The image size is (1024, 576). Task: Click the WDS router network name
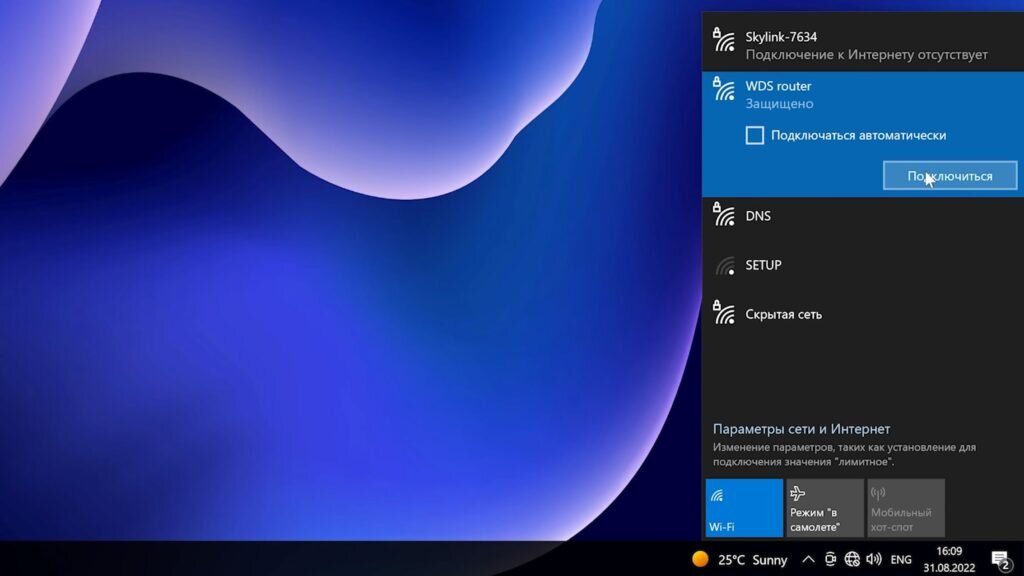click(x=778, y=86)
